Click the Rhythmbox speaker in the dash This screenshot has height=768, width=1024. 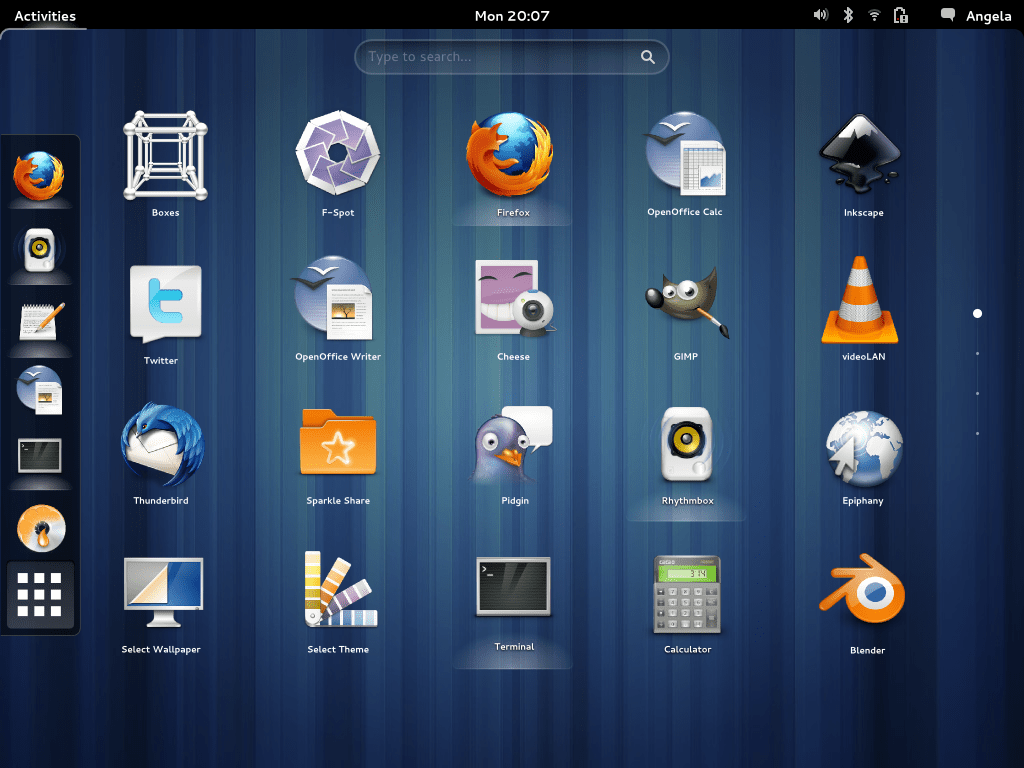tap(39, 249)
